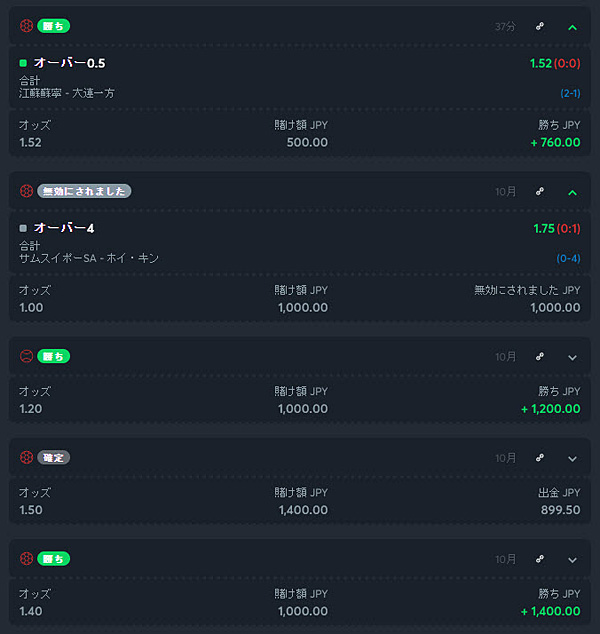600x634 pixels.
Task: Collapse the voided オーバー4 bet details
Action: click(x=572, y=193)
